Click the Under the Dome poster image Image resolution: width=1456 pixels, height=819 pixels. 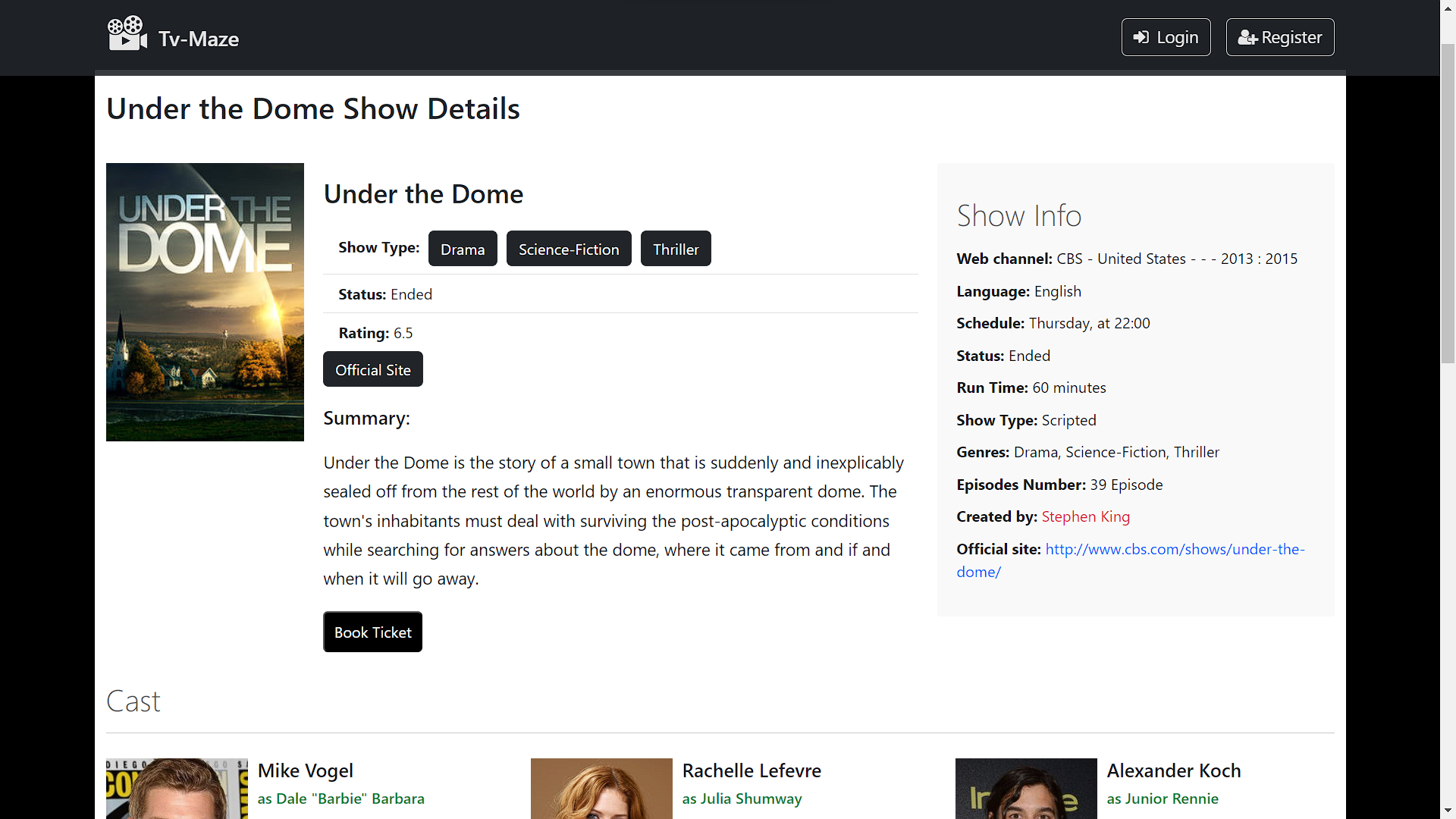click(205, 301)
